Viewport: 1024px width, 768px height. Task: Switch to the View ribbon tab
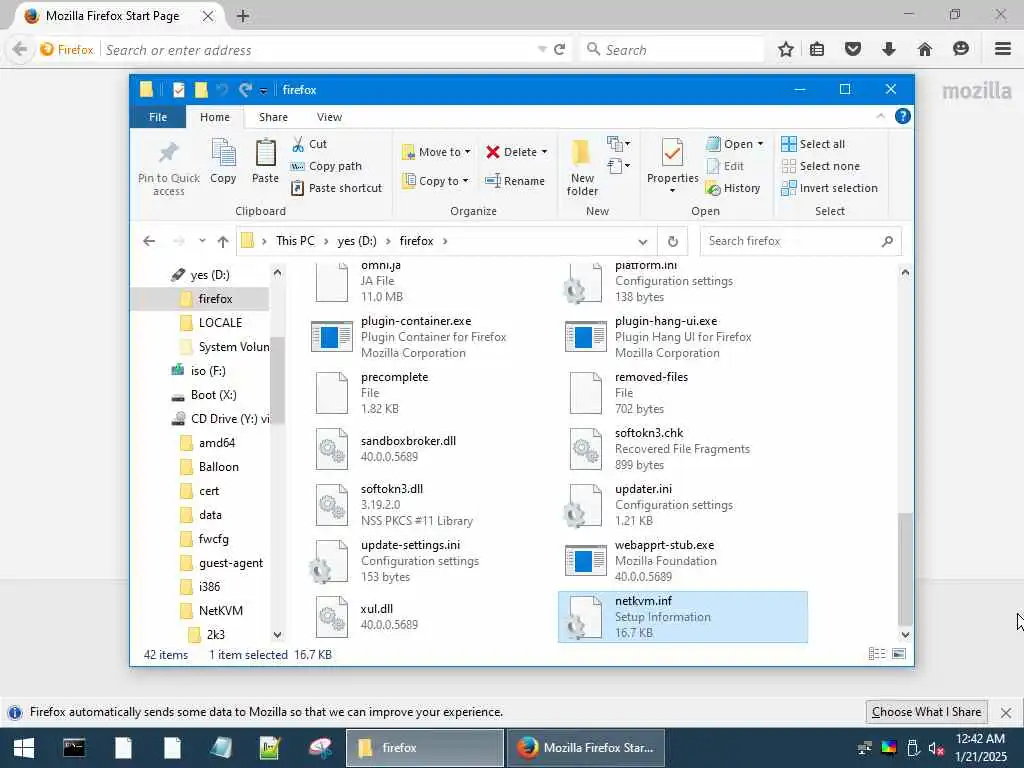(329, 117)
